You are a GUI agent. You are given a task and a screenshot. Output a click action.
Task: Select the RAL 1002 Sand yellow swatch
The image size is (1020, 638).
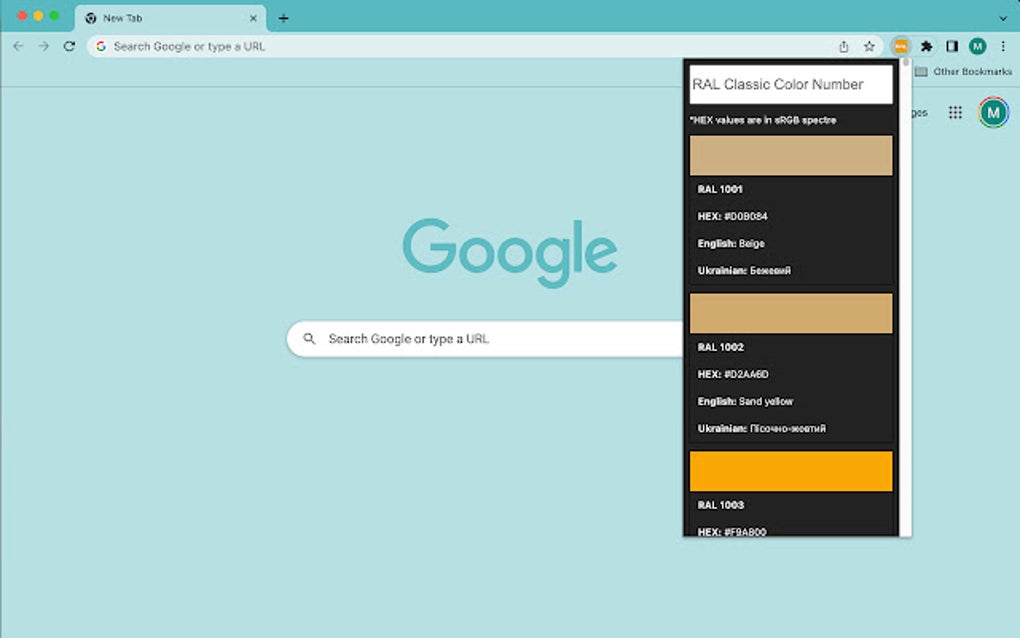pos(790,312)
